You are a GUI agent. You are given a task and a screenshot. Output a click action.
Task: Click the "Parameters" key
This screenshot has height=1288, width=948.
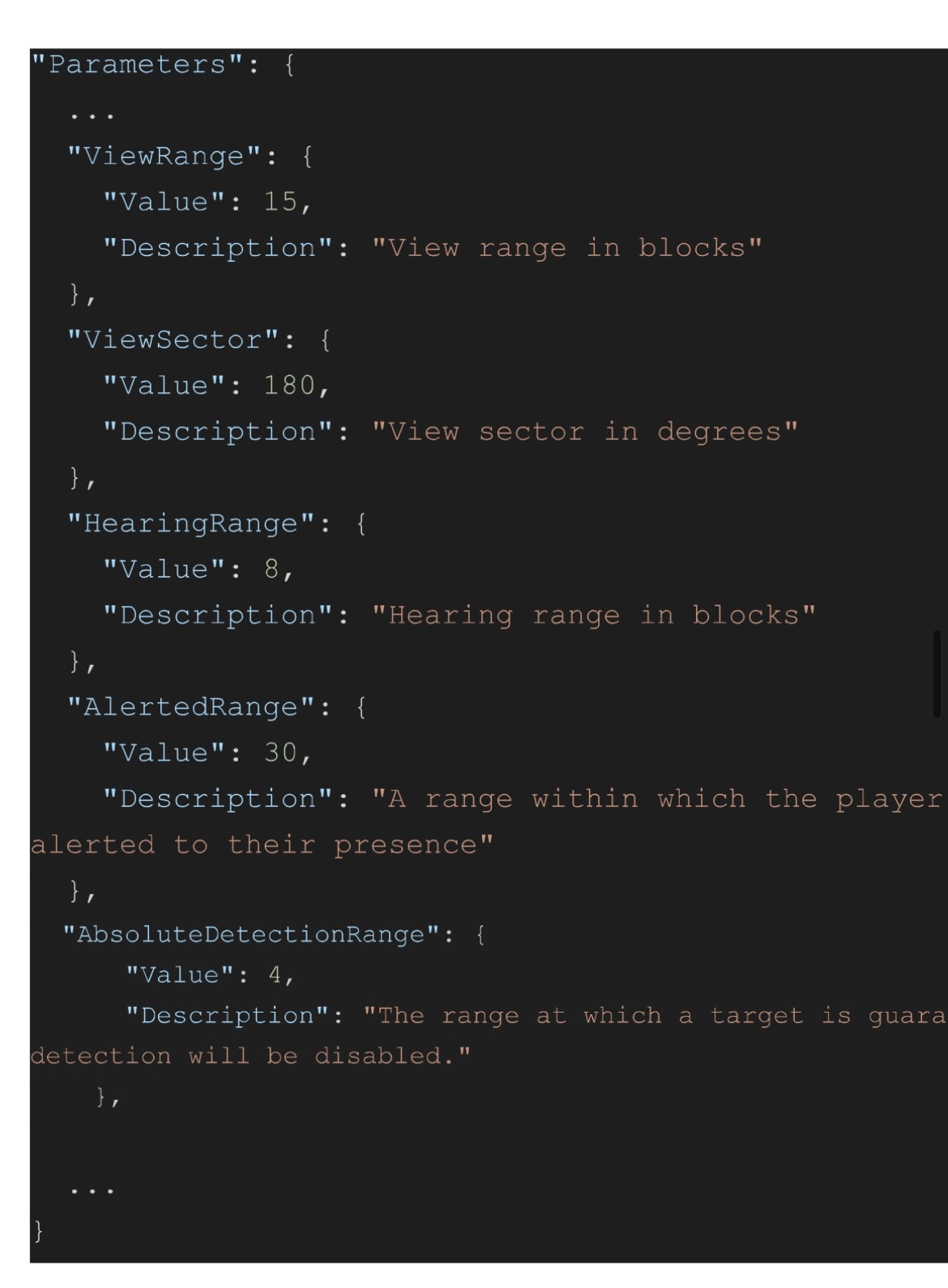(137, 64)
